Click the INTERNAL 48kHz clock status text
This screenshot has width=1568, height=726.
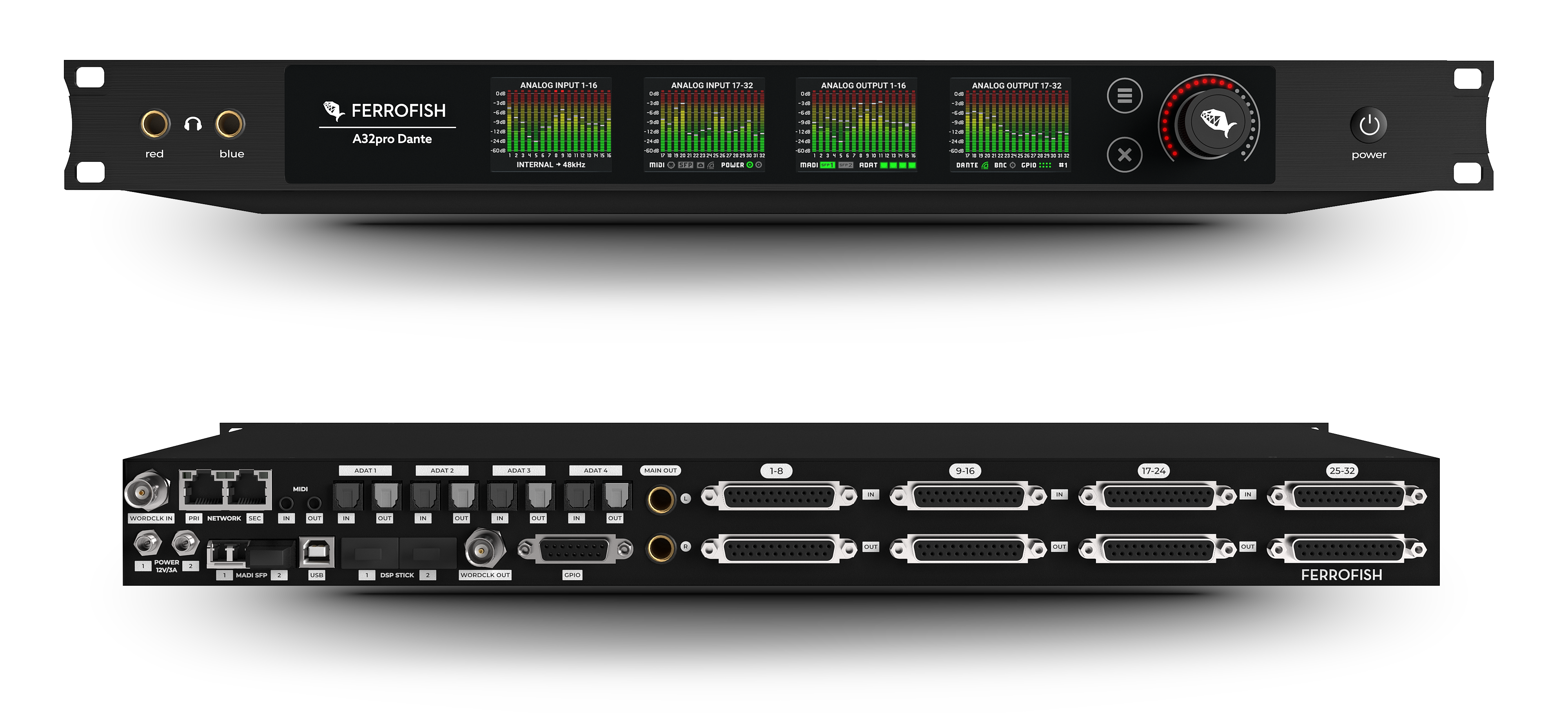(551, 165)
